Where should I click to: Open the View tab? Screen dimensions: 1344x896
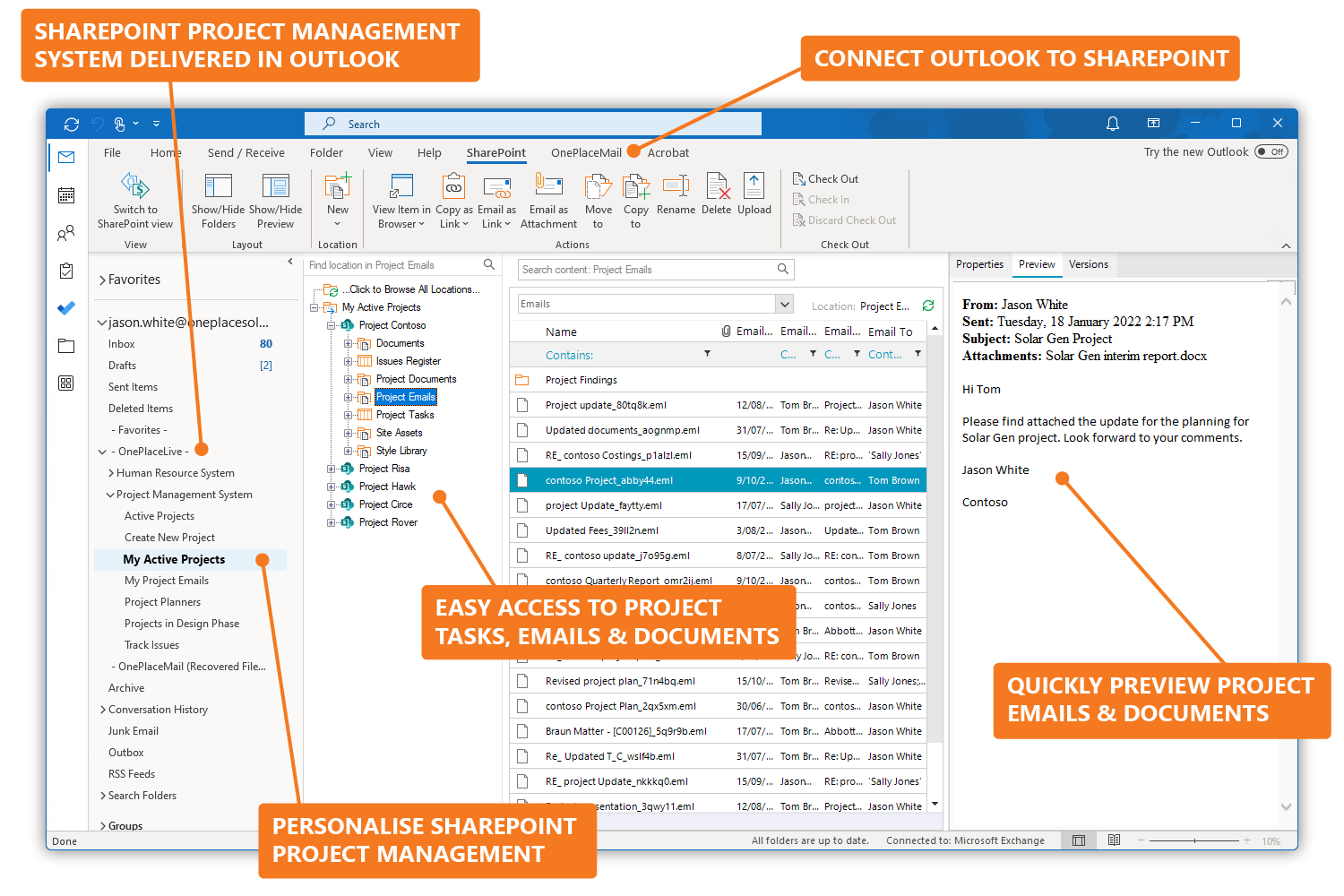coord(380,153)
